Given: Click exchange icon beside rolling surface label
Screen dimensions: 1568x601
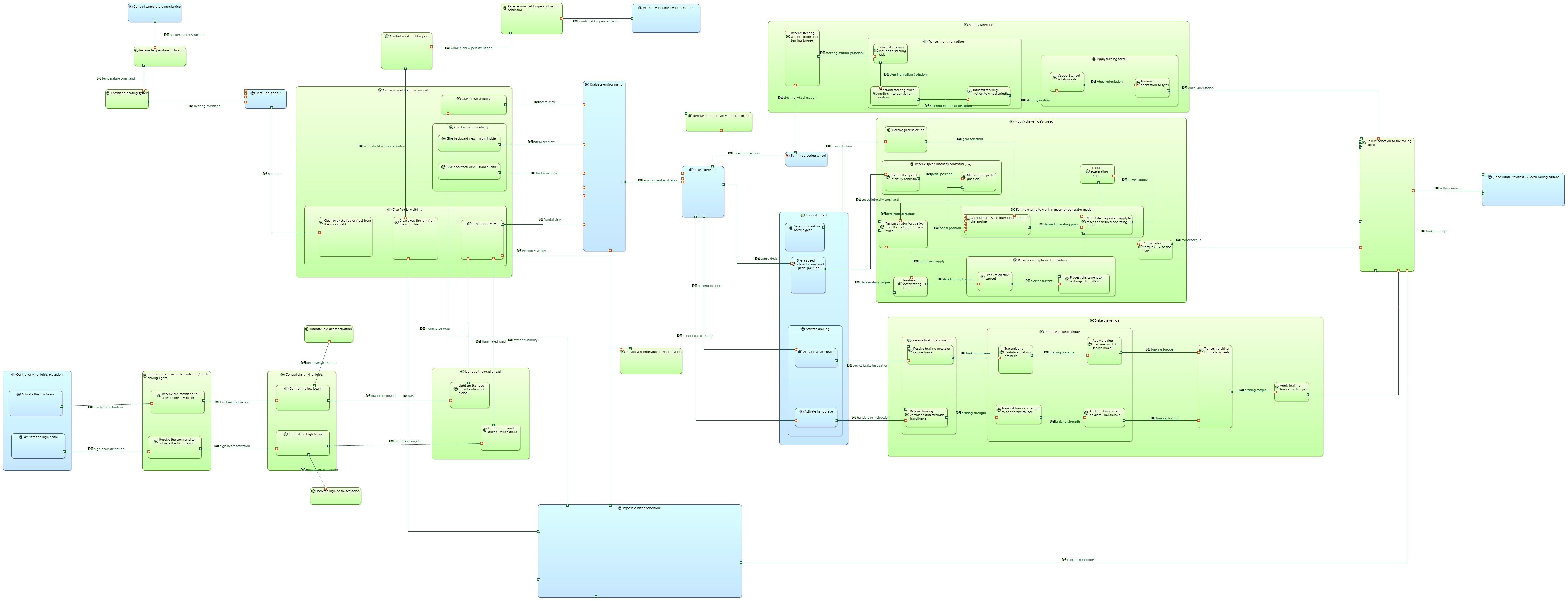Looking at the screenshot, I should (x=1437, y=188).
